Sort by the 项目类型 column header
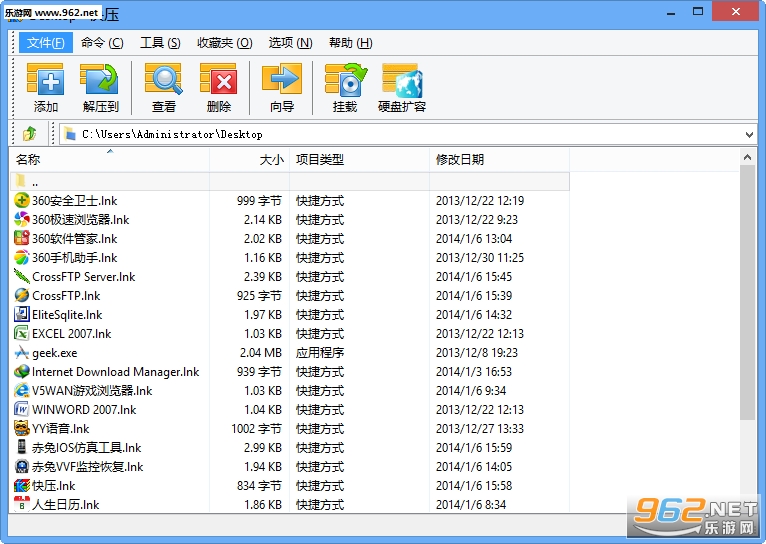Viewport: 766px width, 544px height. [360, 160]
